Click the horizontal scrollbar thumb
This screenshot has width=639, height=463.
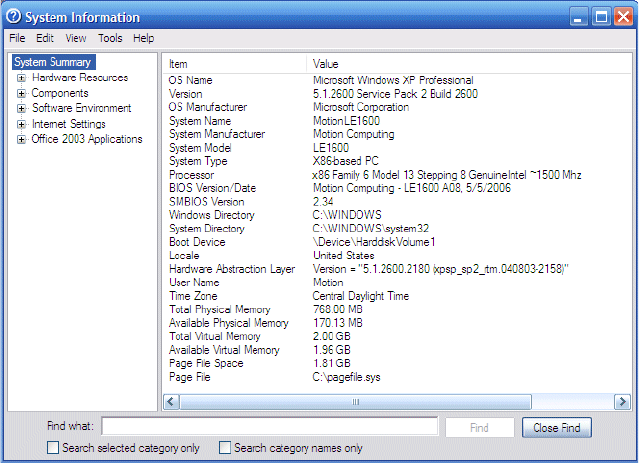[x=356, y=402]
